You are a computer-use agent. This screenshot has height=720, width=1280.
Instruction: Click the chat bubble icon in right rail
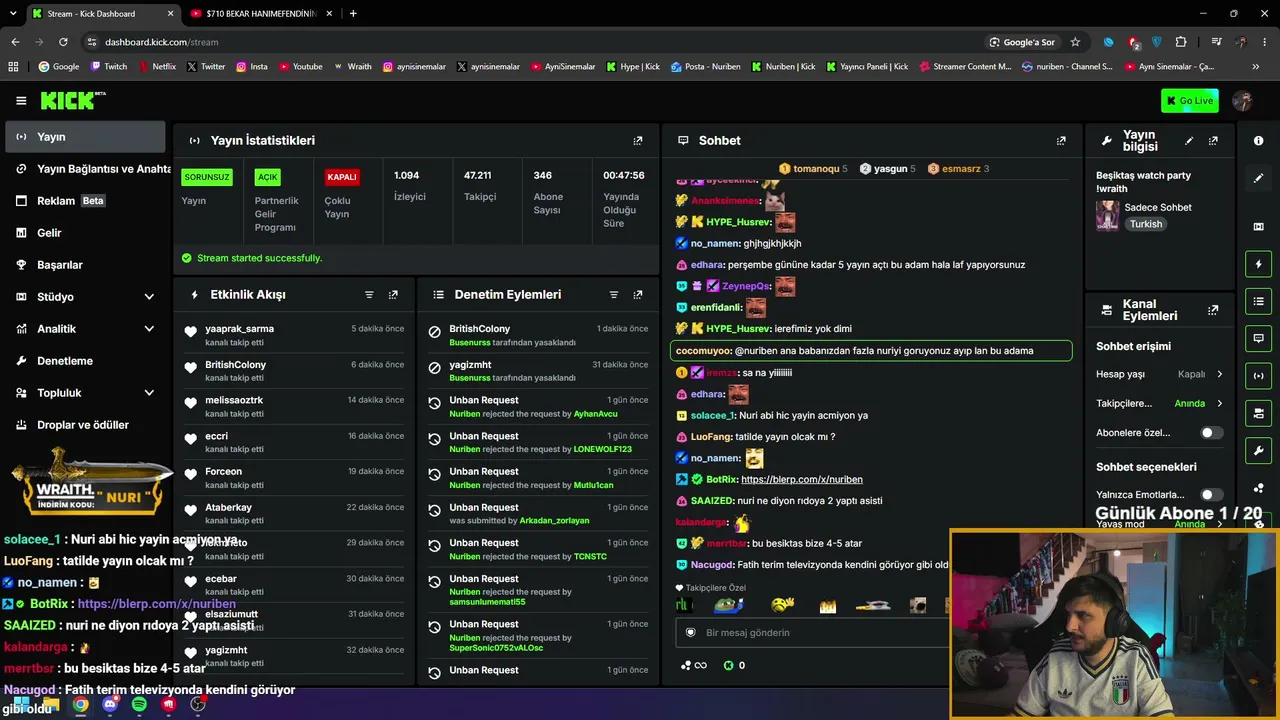(1258, 338)
